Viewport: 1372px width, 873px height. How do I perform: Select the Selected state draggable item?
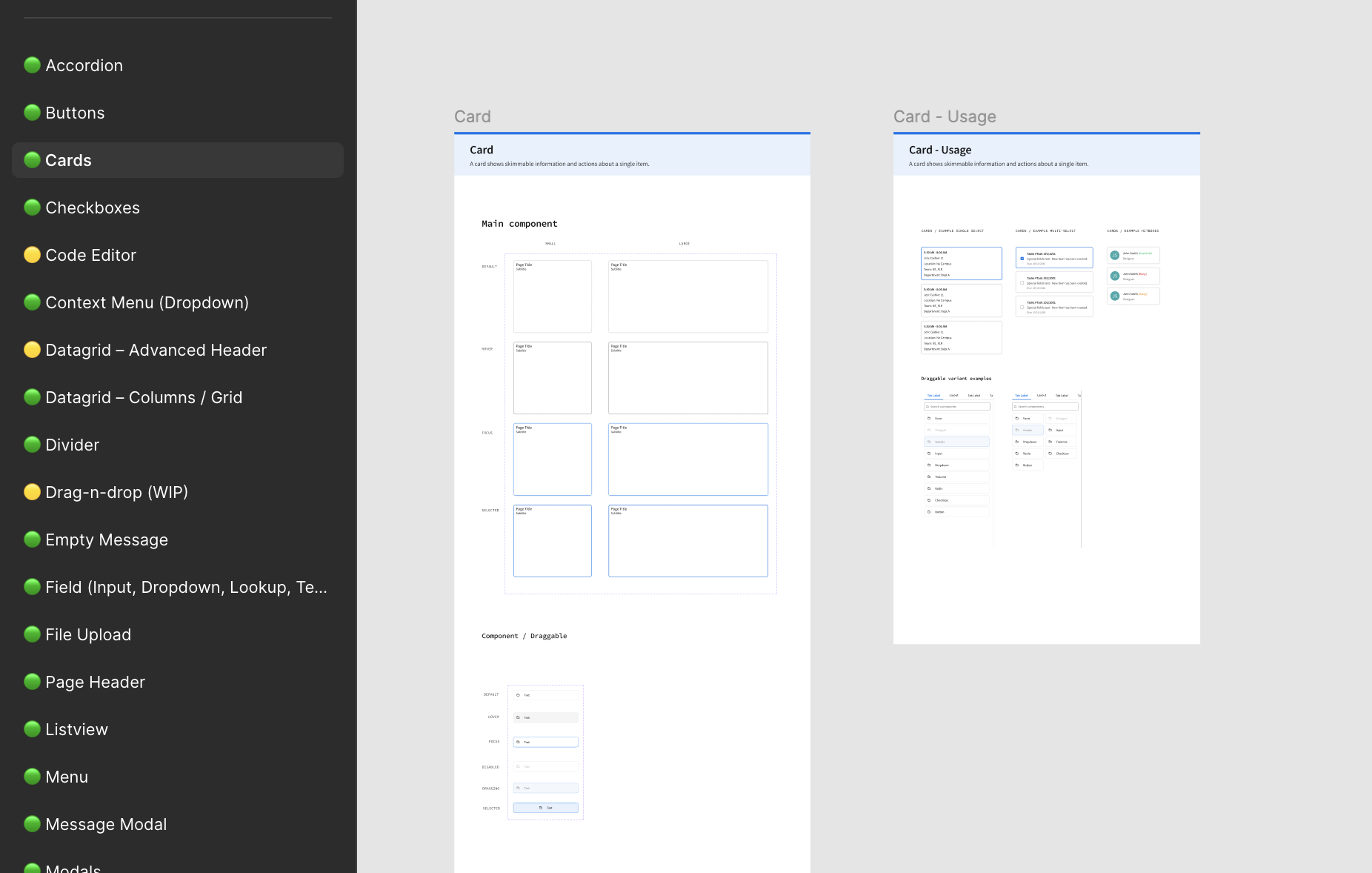(x=546, y=808)
